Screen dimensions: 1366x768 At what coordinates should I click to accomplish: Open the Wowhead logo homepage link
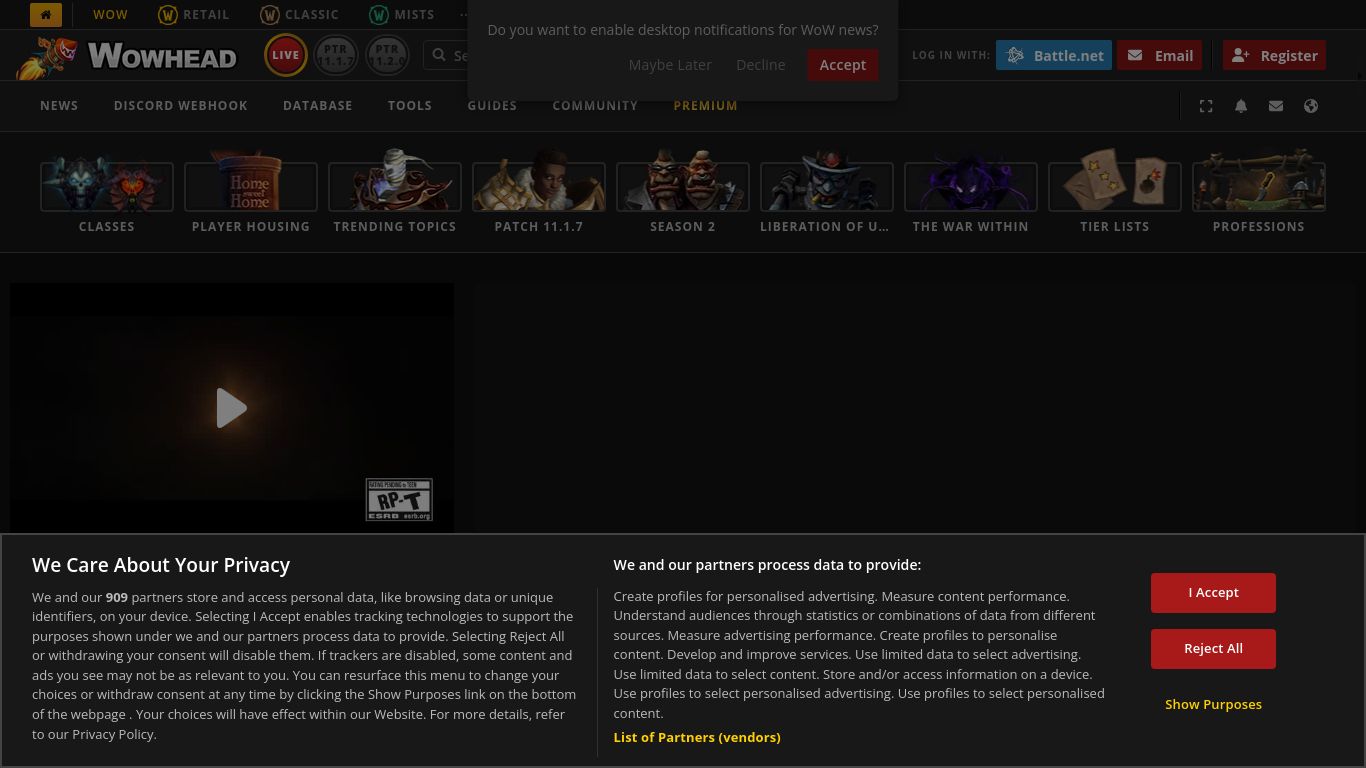127,56
